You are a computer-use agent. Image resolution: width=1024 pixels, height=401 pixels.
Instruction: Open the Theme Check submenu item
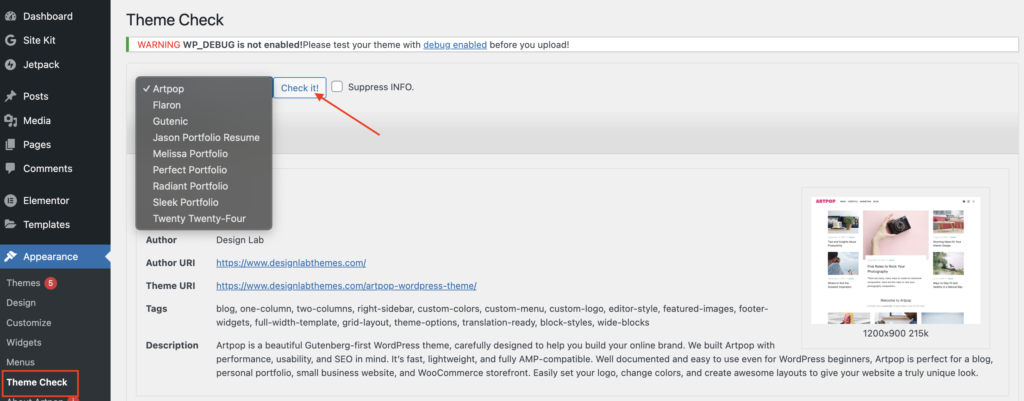(37, 382)
